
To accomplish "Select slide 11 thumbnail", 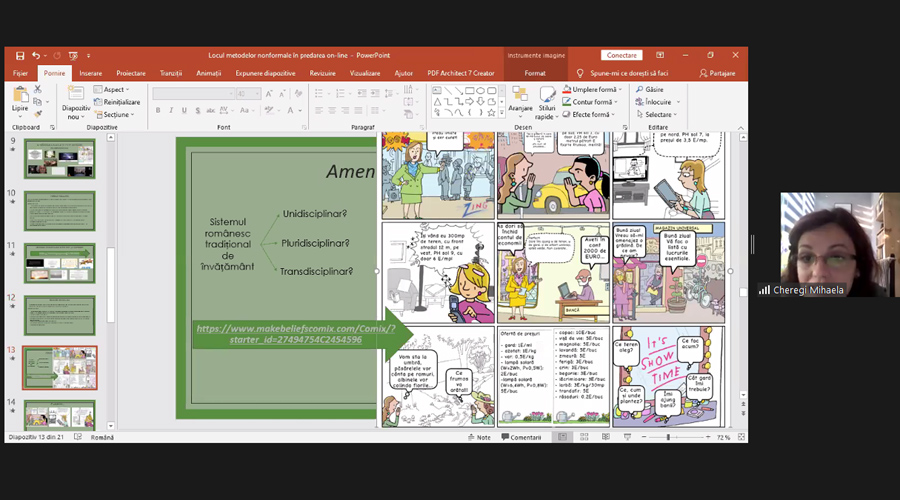I will point(60,263).
